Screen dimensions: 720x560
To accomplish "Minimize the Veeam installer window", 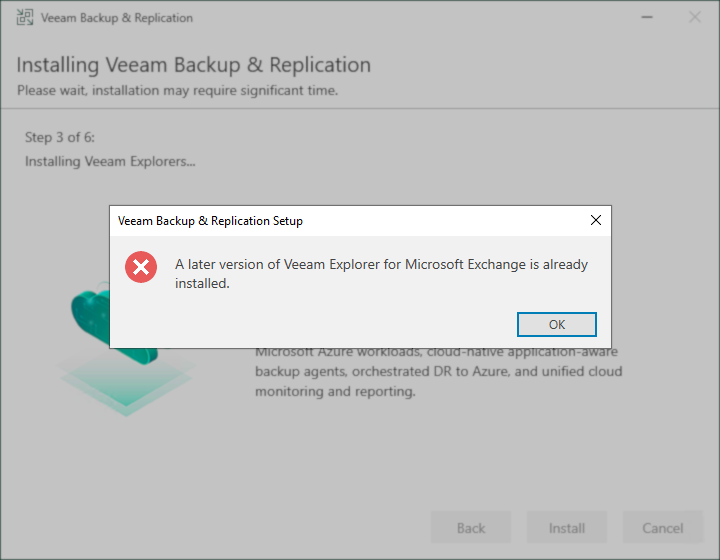I will 647,17.
